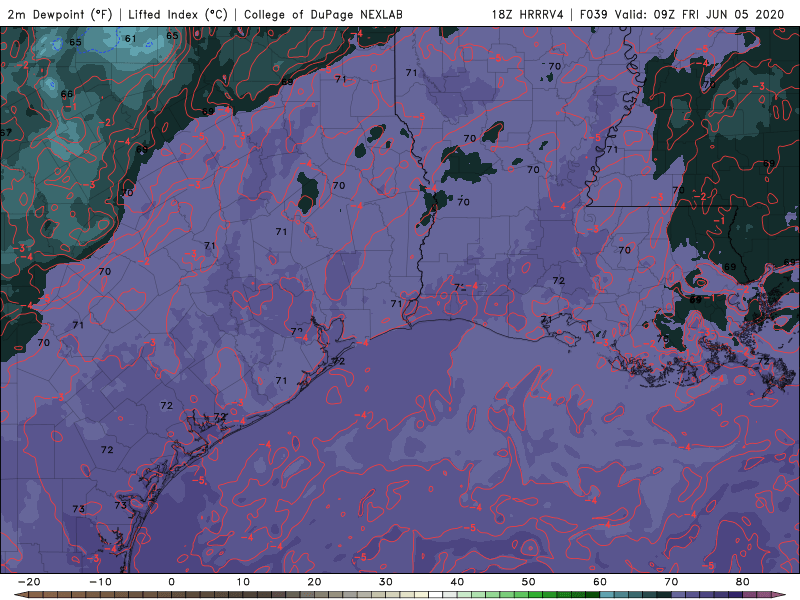Click the "30" colorbar scale label

tap(386, 582)
